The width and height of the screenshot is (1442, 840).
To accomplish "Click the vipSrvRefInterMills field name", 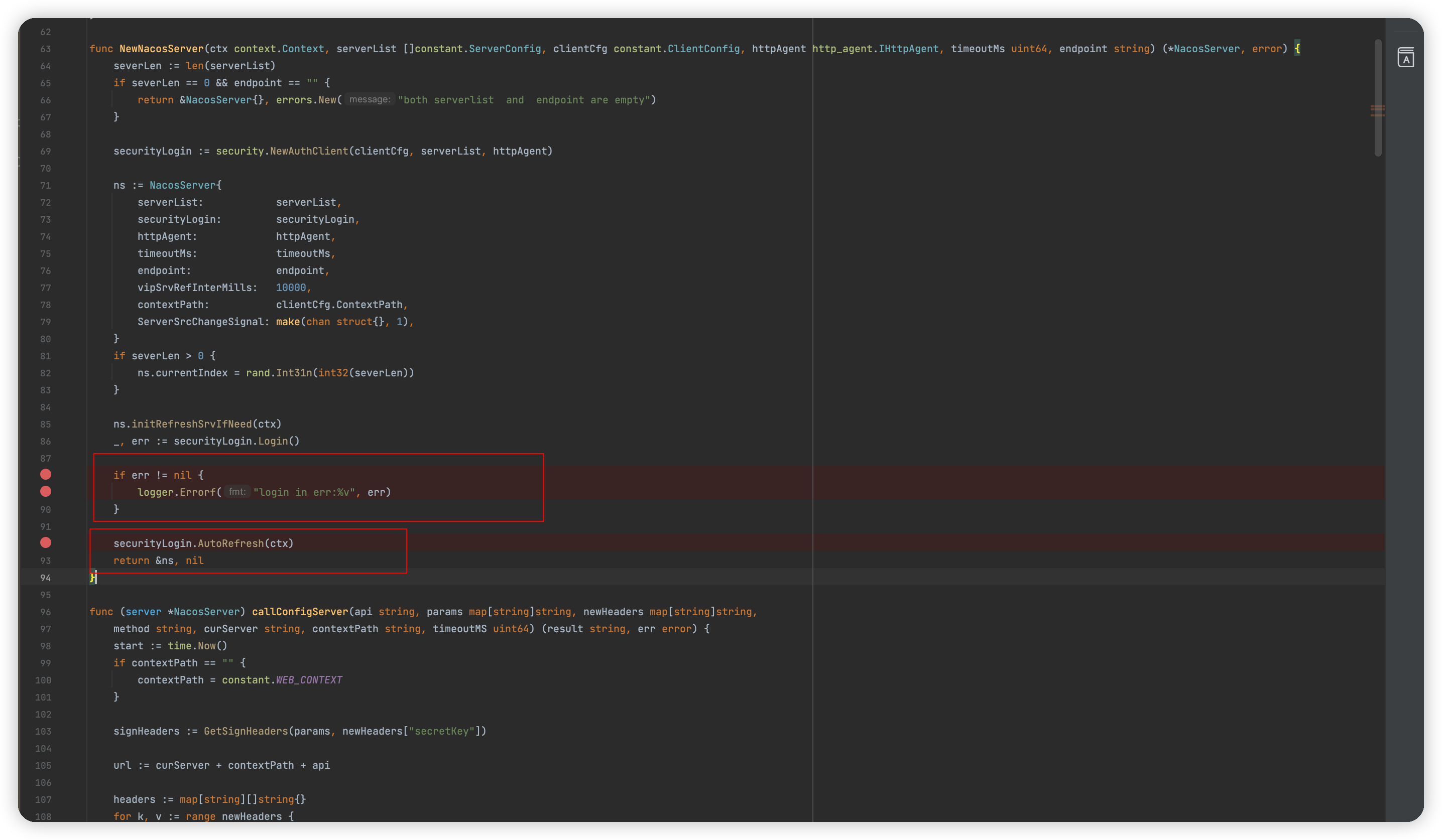I will (194, 288).
